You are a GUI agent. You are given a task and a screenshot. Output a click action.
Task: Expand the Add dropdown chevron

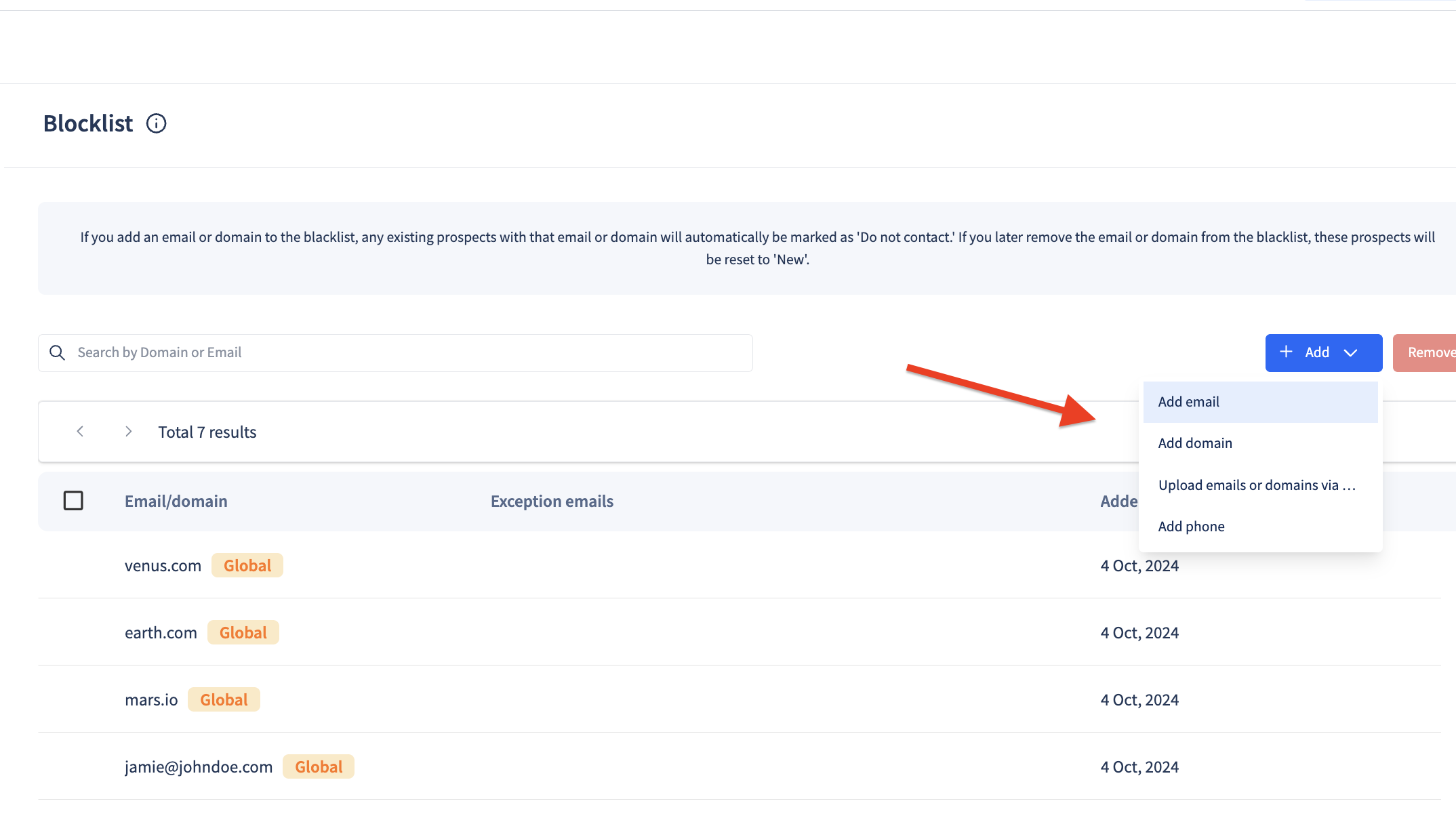tap(1350, 352)
